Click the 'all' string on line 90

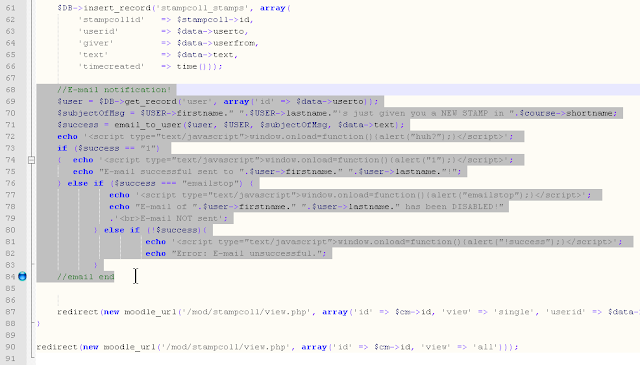pyautogui.click(x=485, y=347)
